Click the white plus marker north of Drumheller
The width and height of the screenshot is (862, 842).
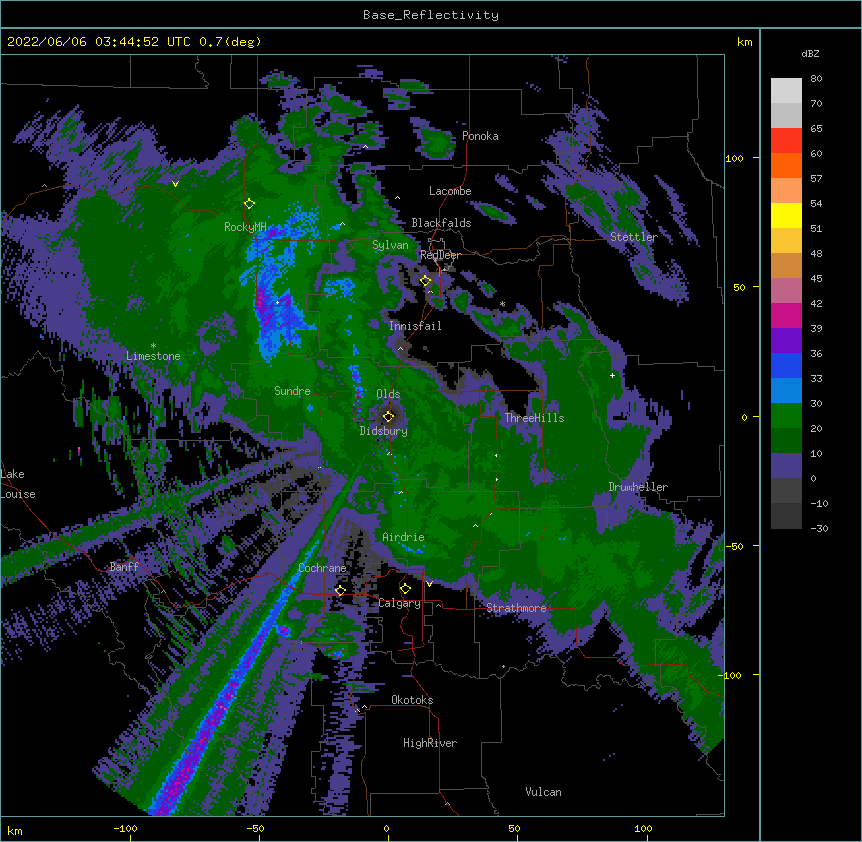pos(612,375)
